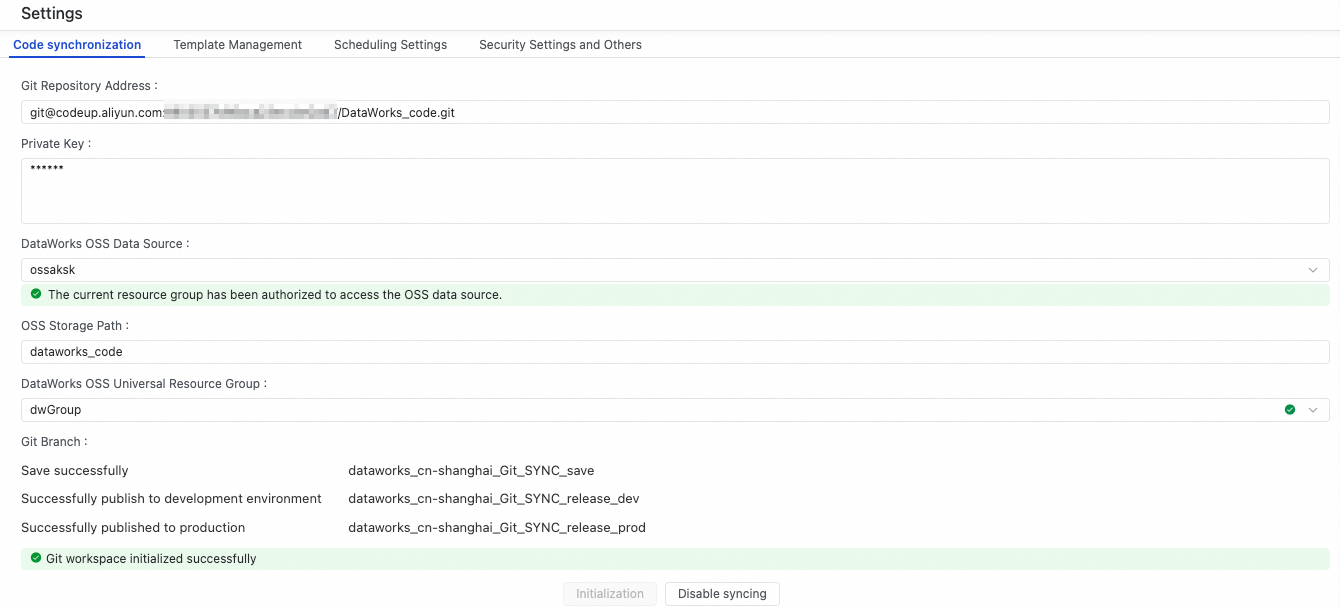Viewport: 1340px width, 610px height.
Task: Click the Git_SYNC_save branch name
Action: coord(471,471)
